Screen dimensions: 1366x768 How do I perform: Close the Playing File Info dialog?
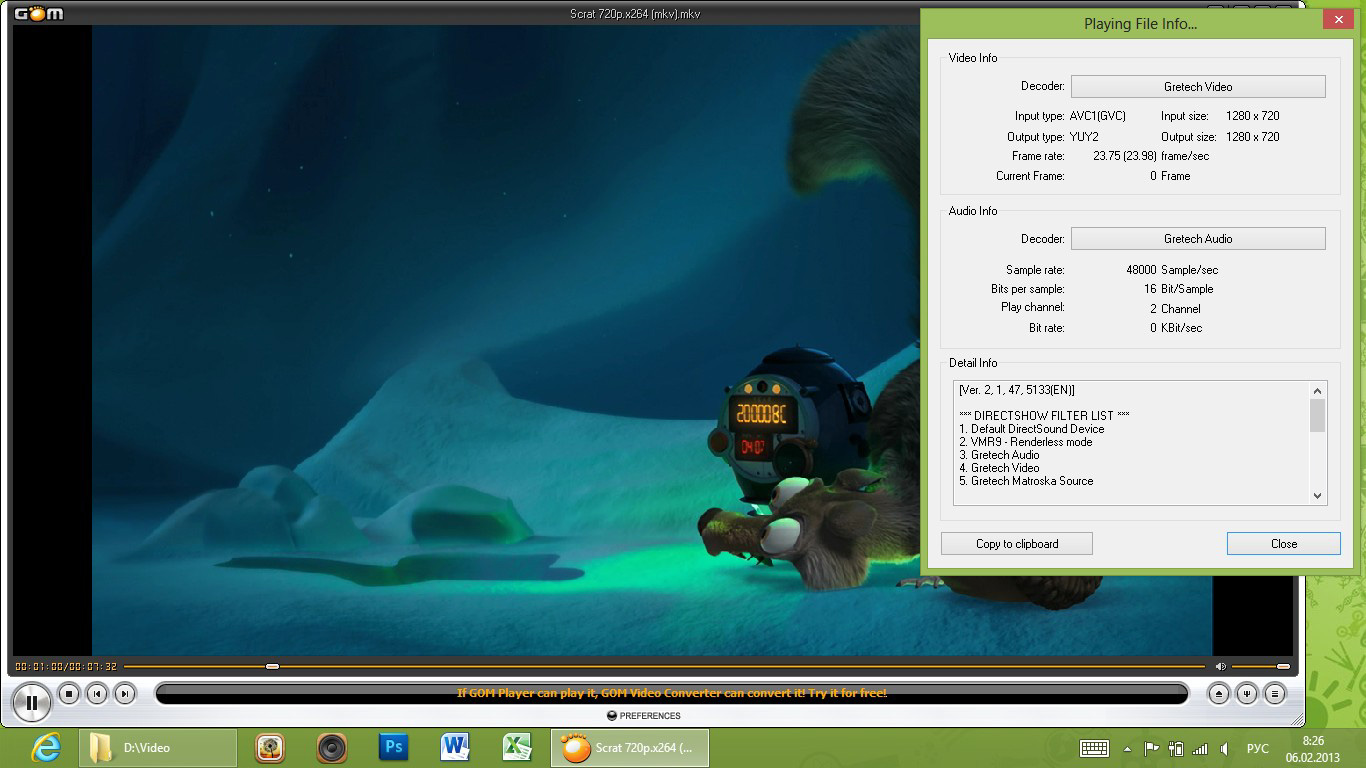pos(1283,544)
